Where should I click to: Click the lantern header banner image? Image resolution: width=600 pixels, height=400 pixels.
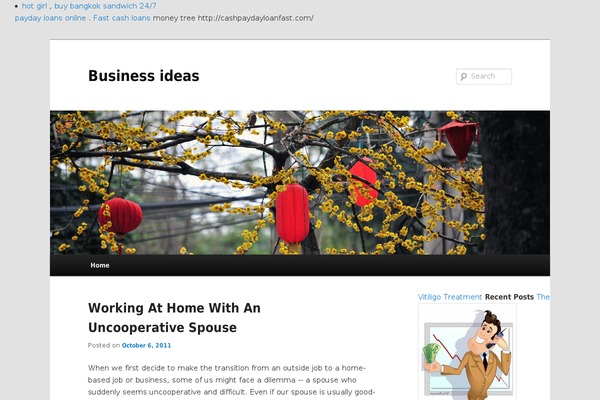coord(300,183)
